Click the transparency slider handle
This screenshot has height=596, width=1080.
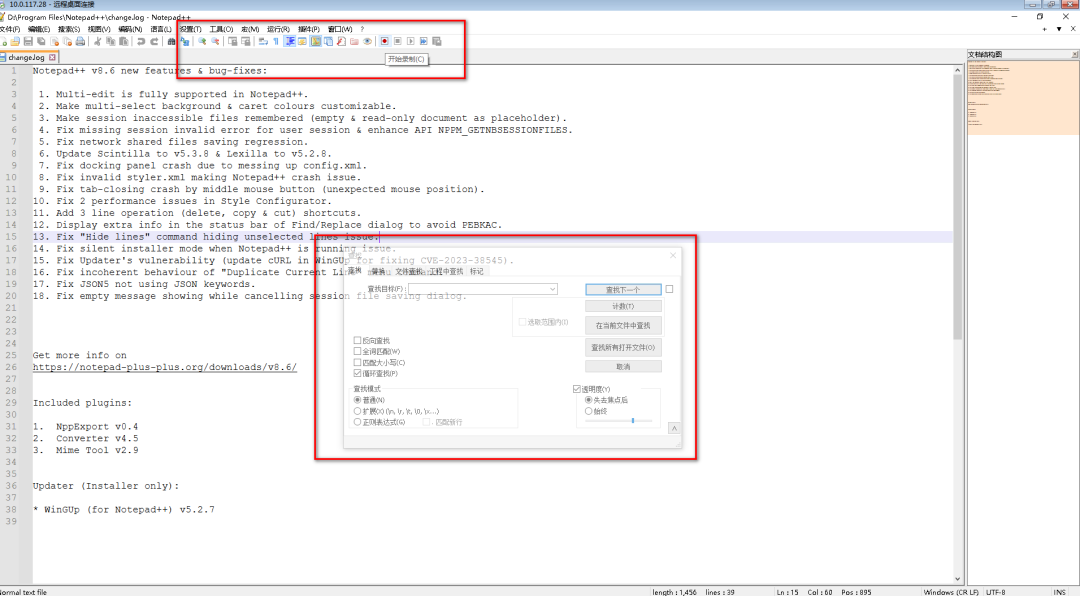click(633, 420)
